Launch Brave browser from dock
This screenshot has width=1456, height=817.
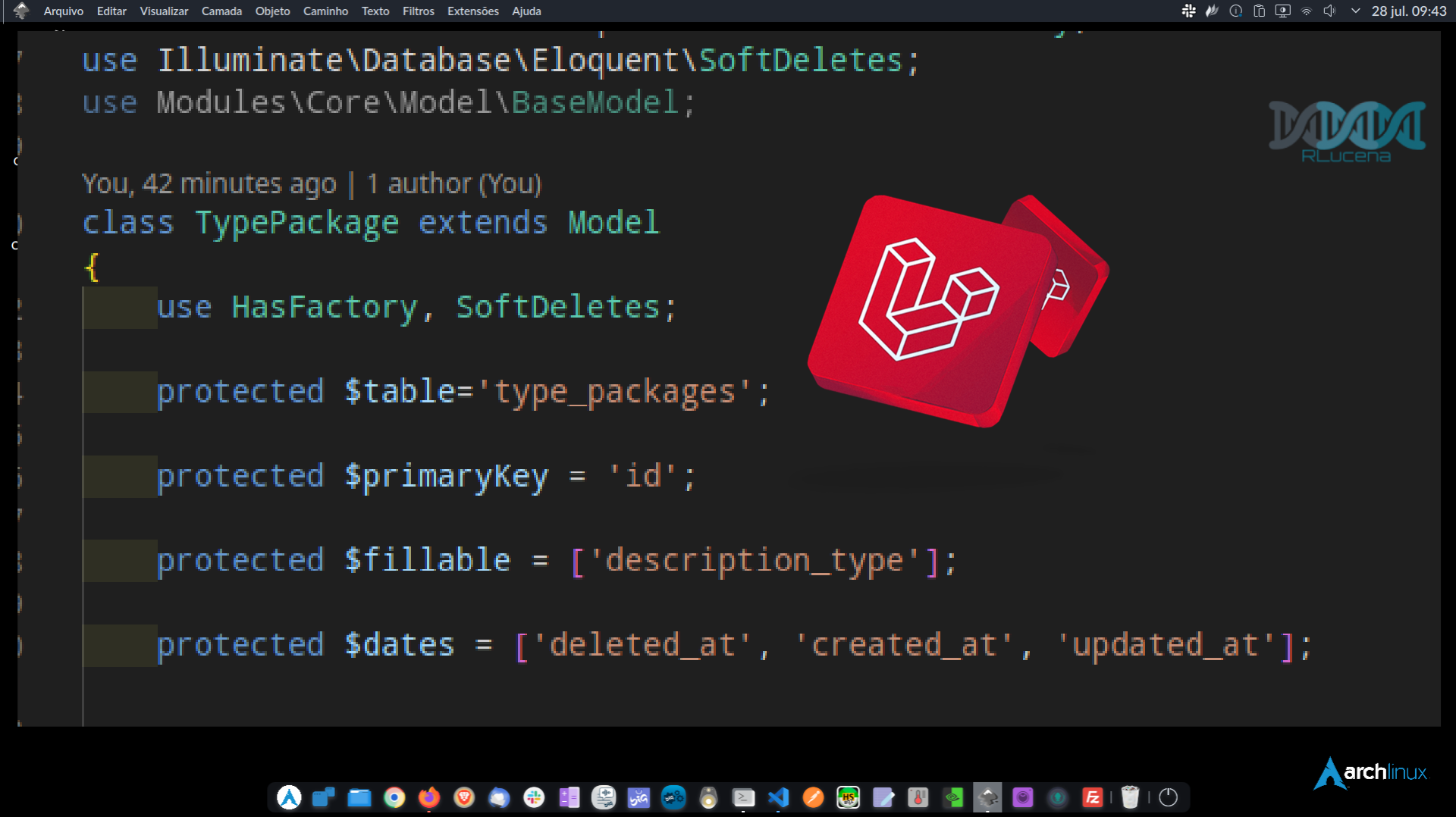tap(464, 797)
